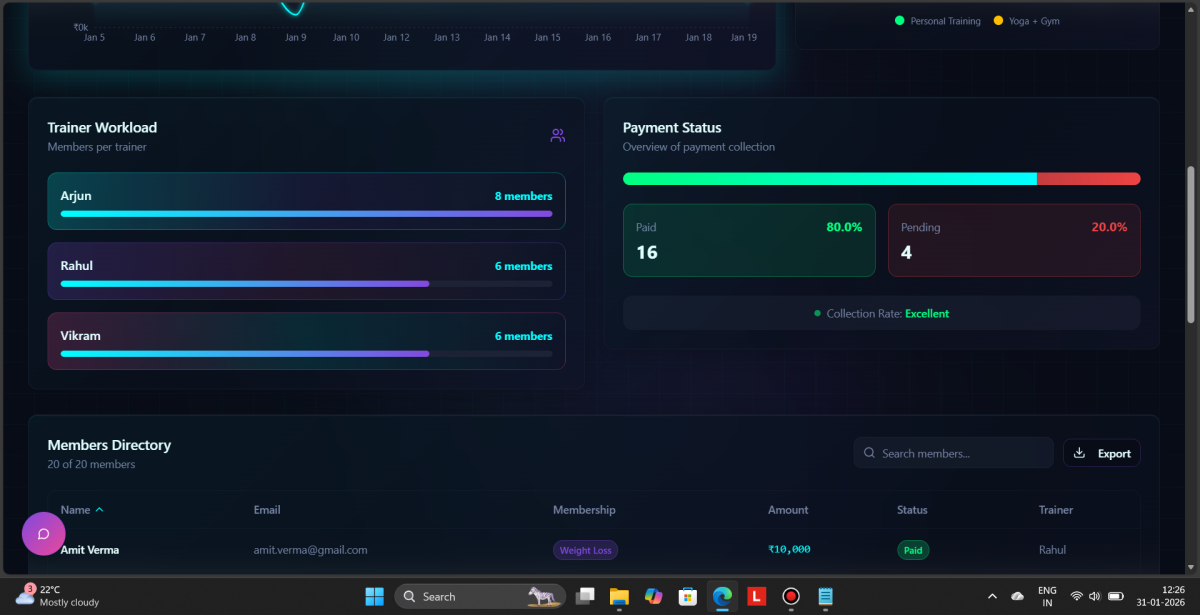Screen dimensions: 1200x615
Task: Sort members by the Name column arrow
Action: [x=99, y=510]
